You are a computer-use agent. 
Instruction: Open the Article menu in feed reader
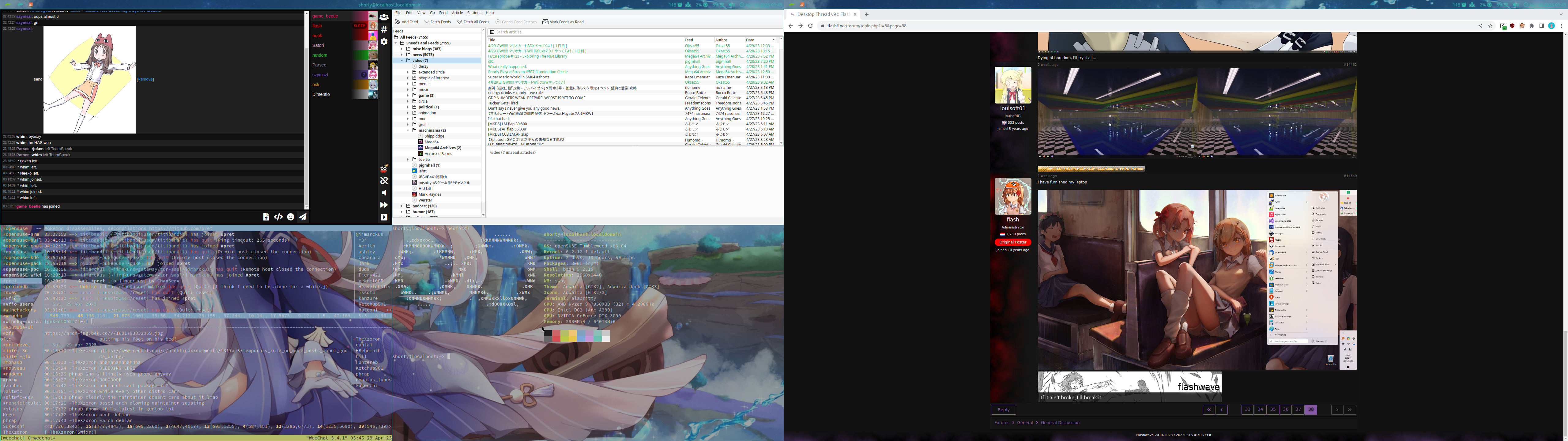[x=457, y=13]
